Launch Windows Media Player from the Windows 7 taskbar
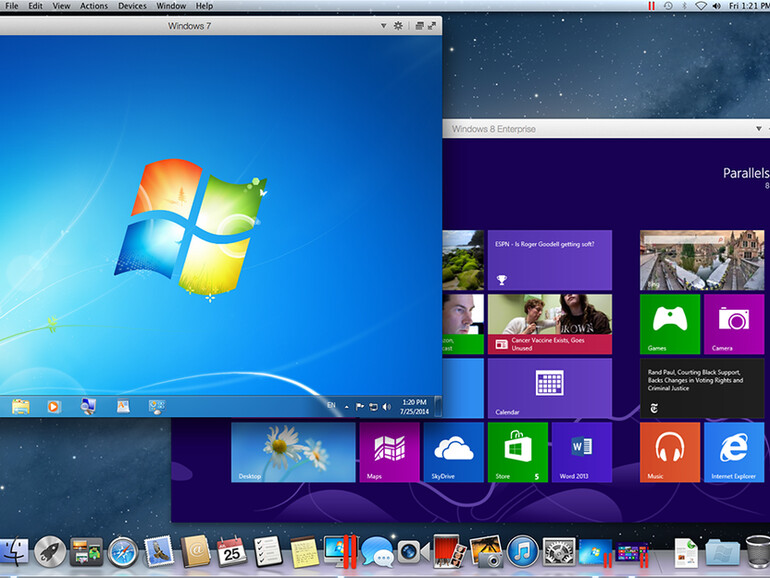The image size is (770, 578). 54,406
